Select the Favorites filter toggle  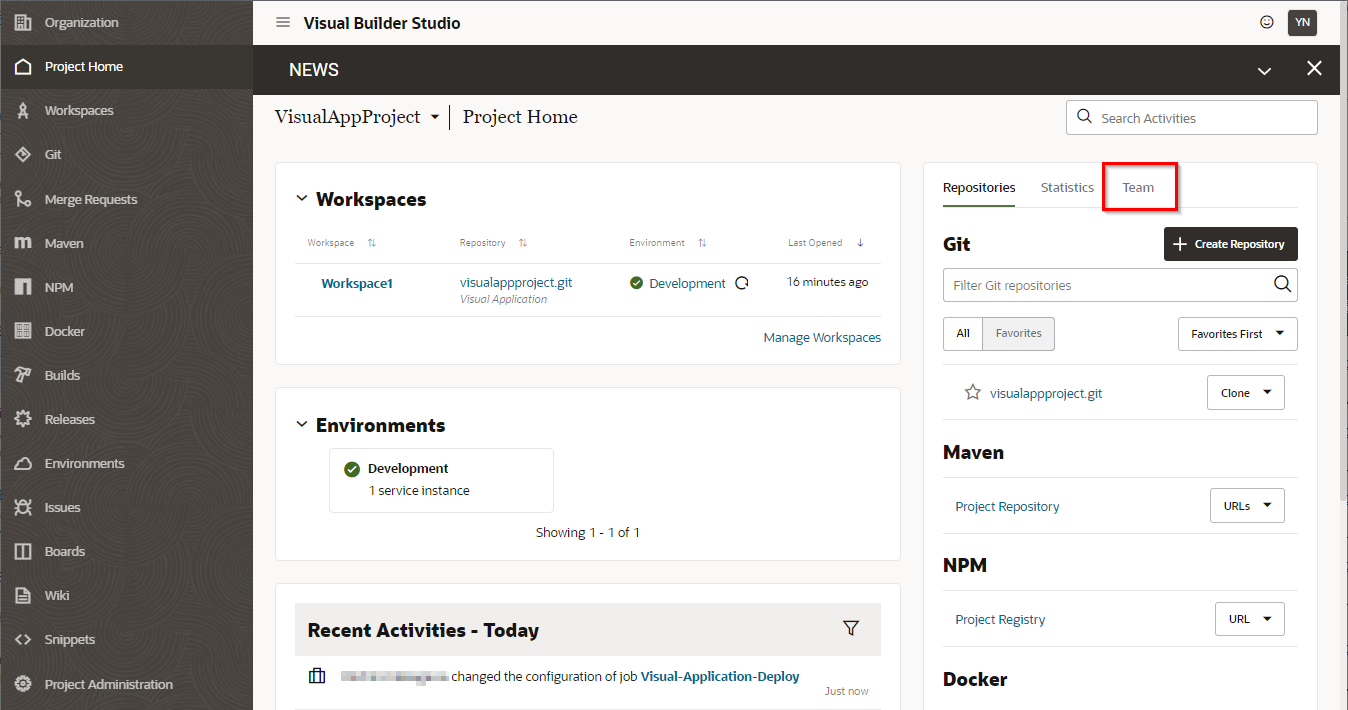pos(1018,334)
